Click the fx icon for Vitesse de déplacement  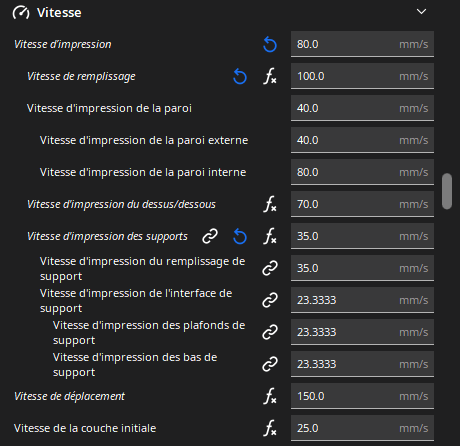coord(270,396)
